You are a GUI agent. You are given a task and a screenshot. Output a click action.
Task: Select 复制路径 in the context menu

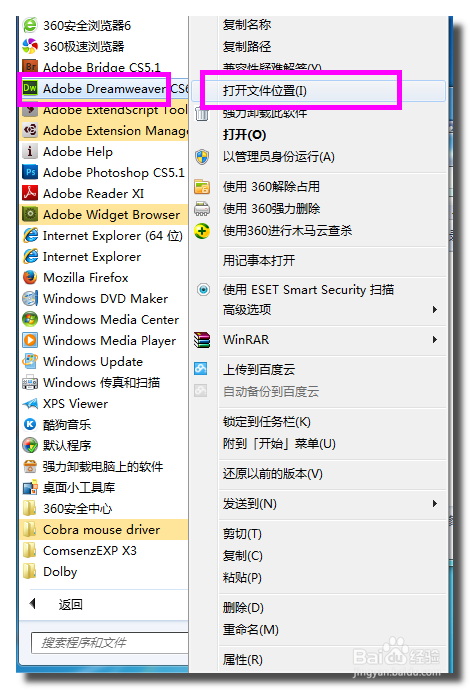(247, 46)
